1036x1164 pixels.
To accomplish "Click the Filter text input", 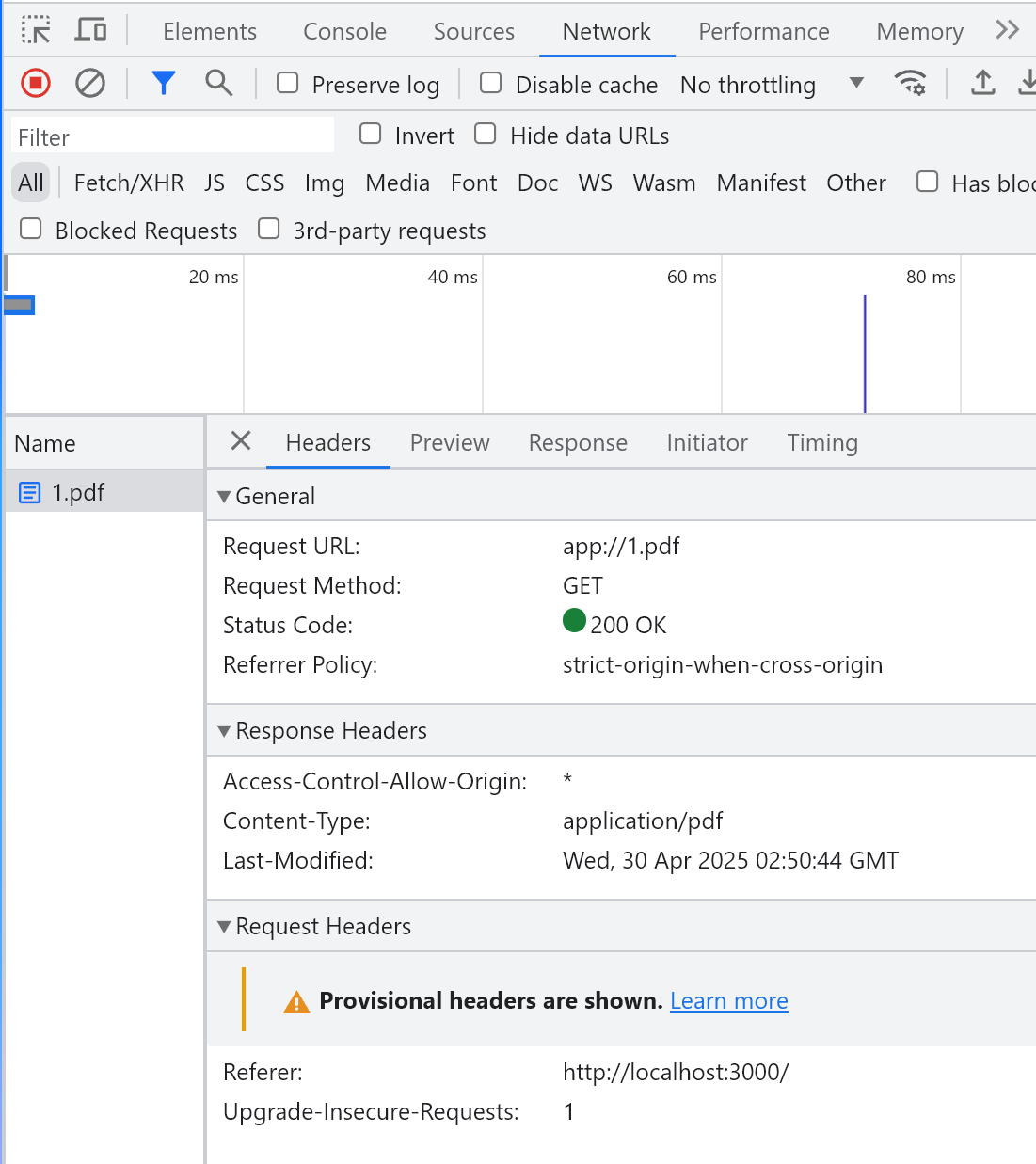I will point(173,136).
